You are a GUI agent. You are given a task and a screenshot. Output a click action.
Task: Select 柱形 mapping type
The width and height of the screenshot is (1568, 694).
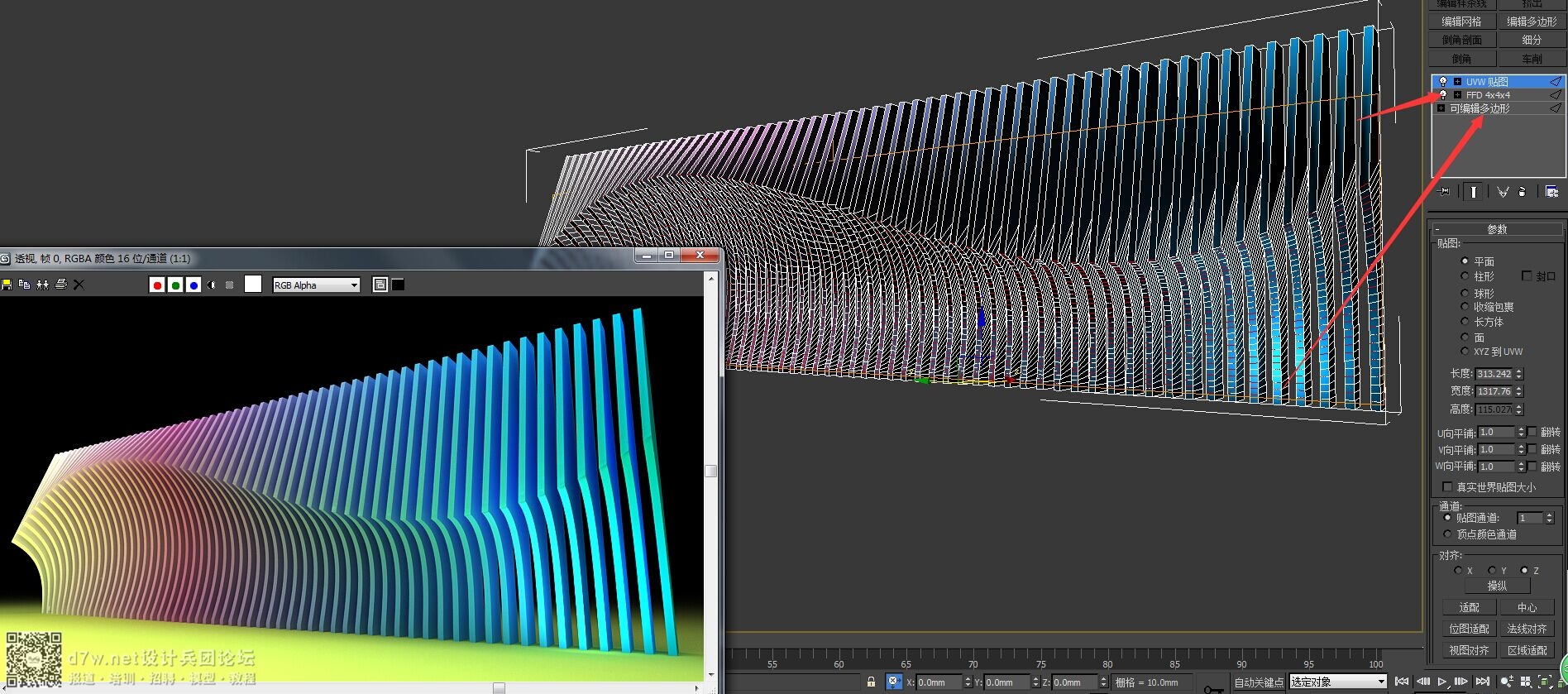click(1465, 276)
